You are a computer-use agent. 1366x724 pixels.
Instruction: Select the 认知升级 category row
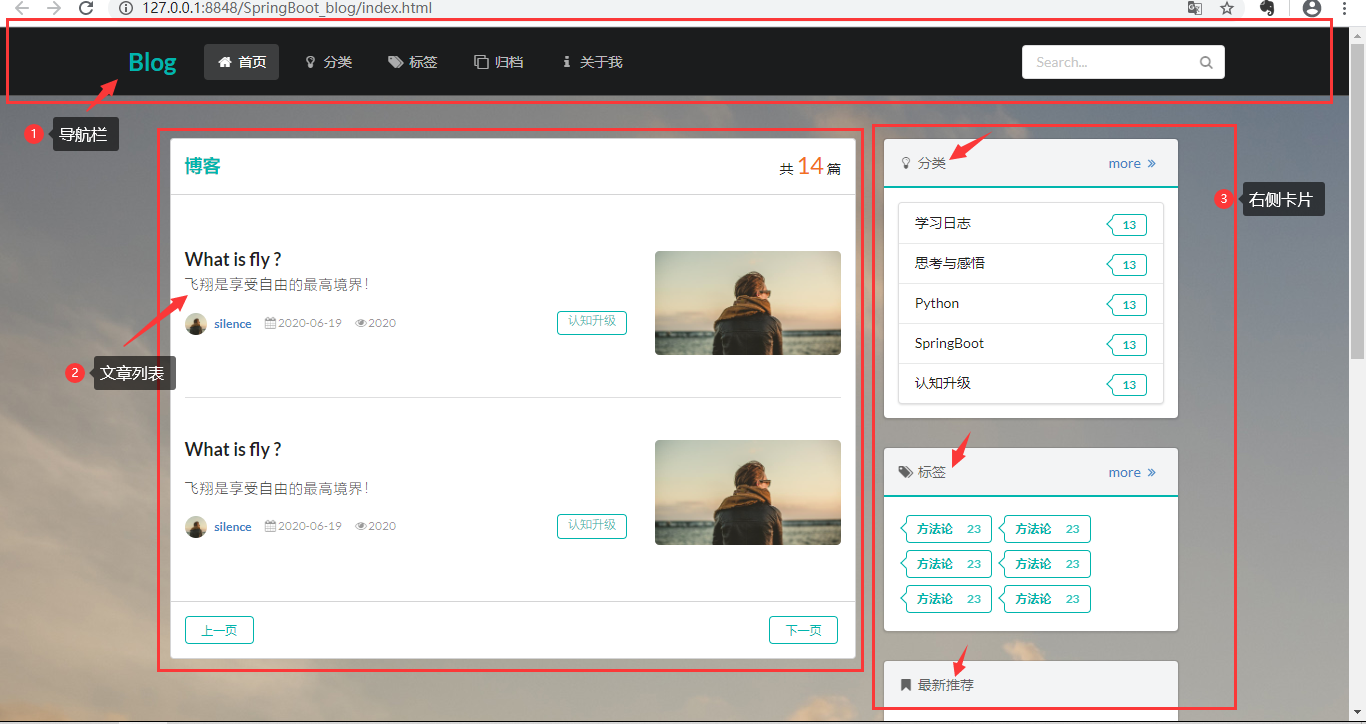tap(1031, 384)
